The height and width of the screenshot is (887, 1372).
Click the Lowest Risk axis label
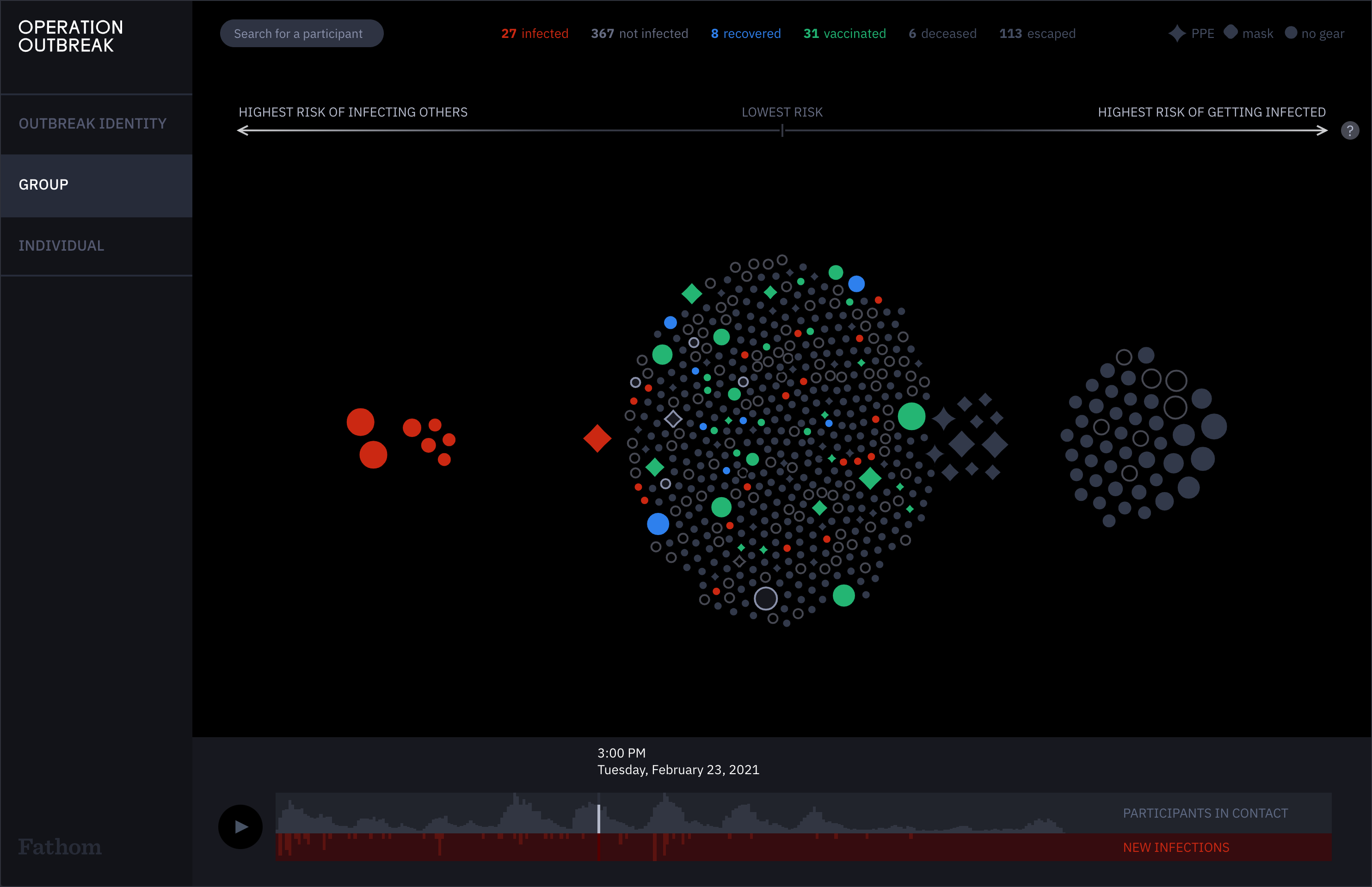pyautogui.click(x=782, y=112)
